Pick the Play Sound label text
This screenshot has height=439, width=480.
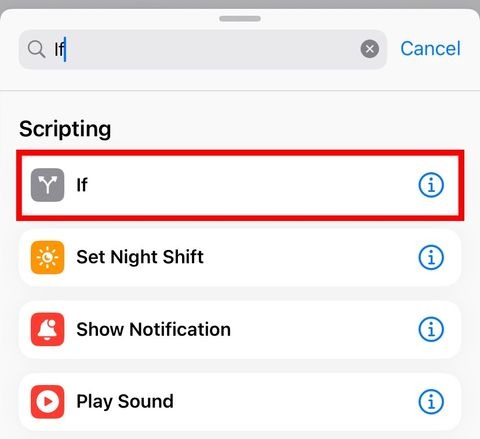click(x=125, y=401)
